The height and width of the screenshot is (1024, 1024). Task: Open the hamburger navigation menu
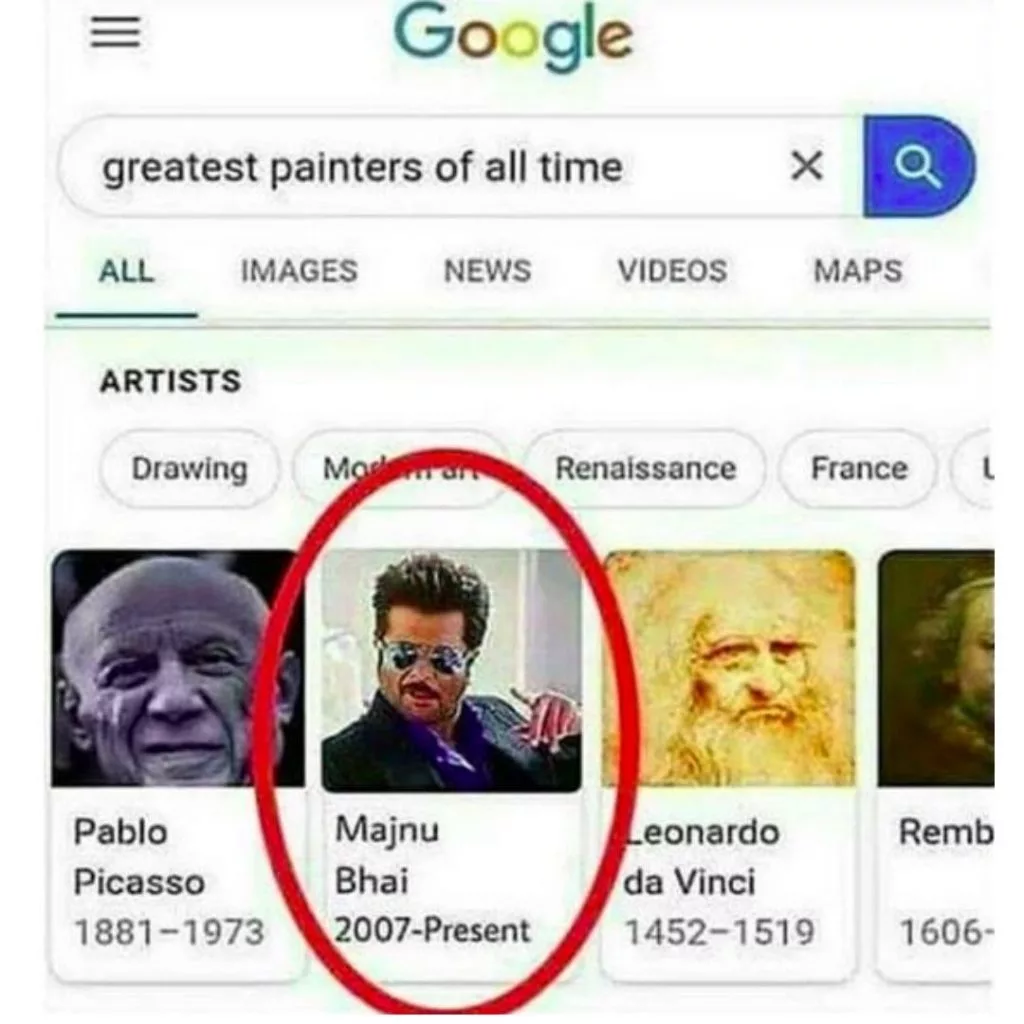[113, 30]
